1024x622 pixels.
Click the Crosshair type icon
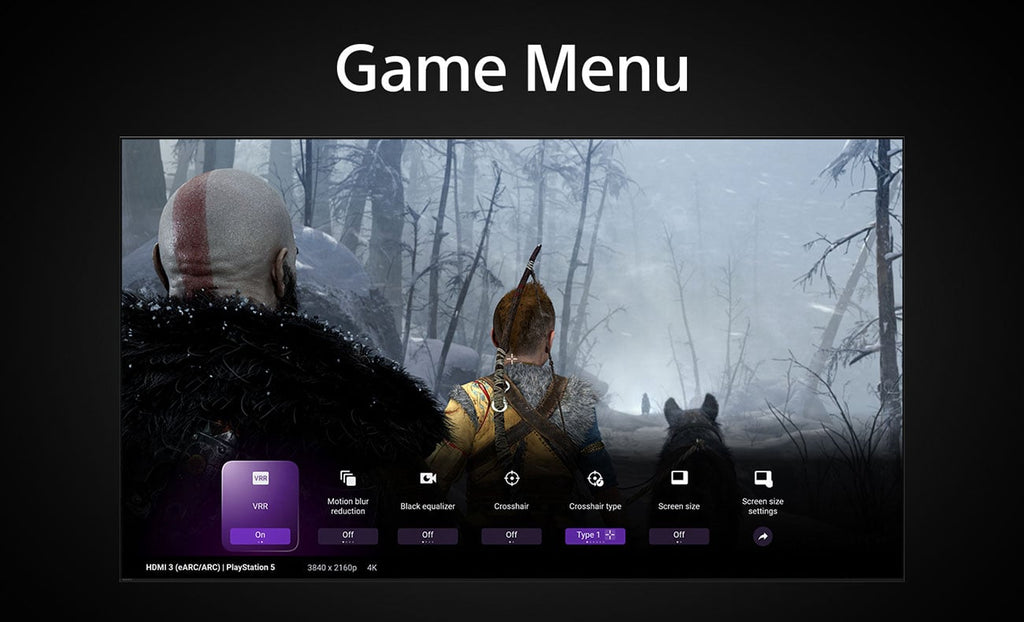595,478
